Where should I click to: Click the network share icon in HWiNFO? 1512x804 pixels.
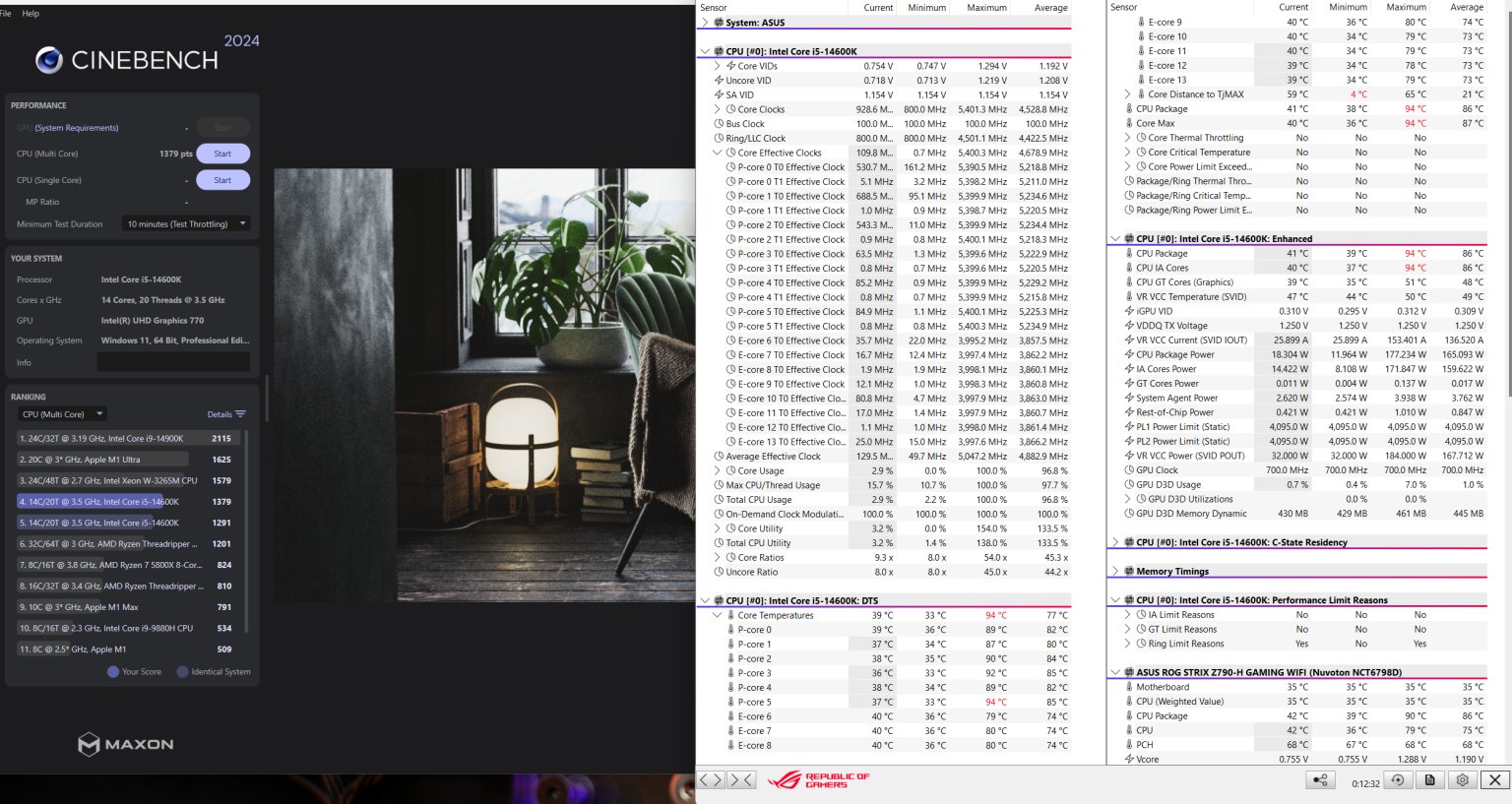coord(1320,780)
